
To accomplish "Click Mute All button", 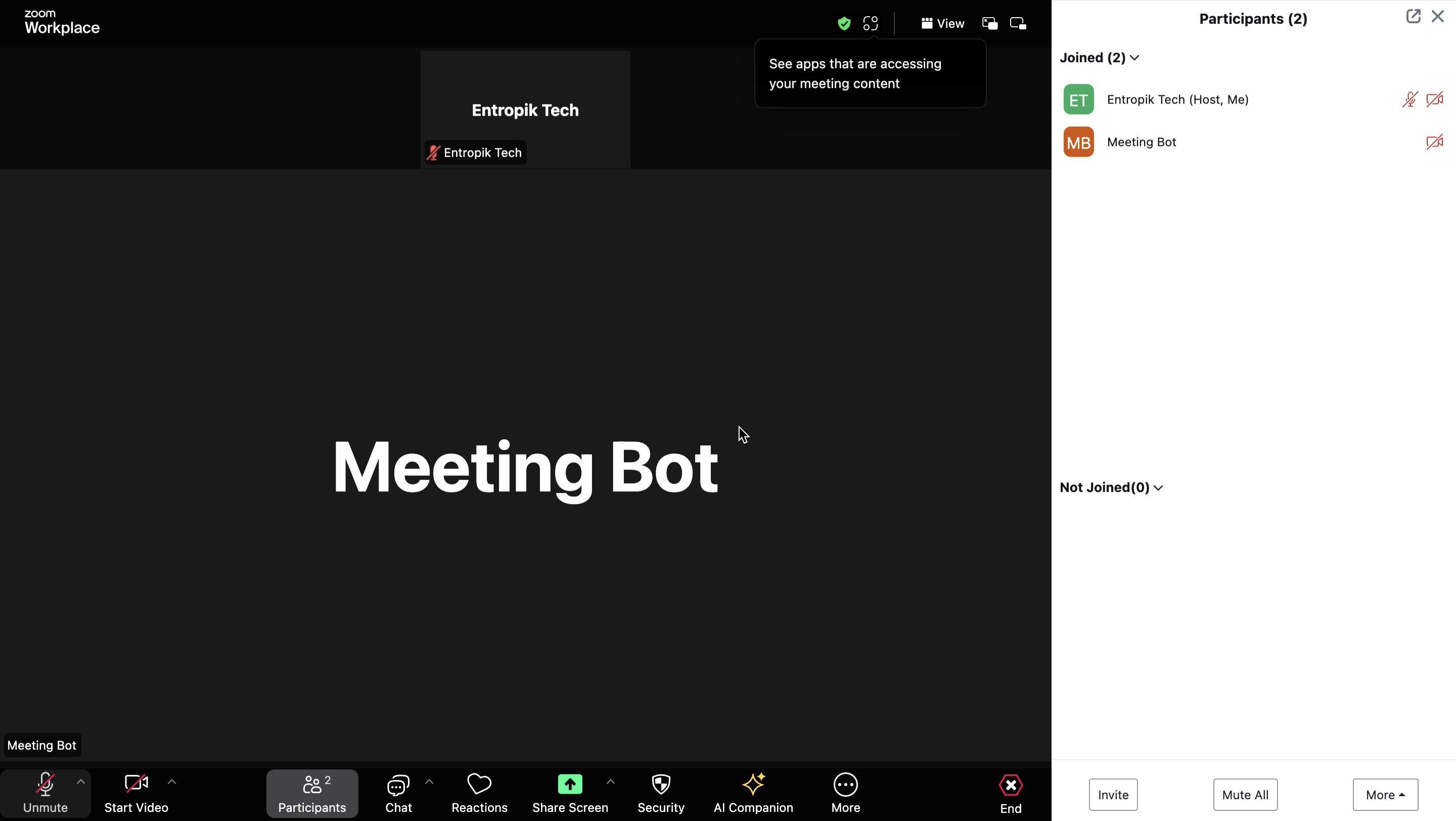I will click(1245, 794).
